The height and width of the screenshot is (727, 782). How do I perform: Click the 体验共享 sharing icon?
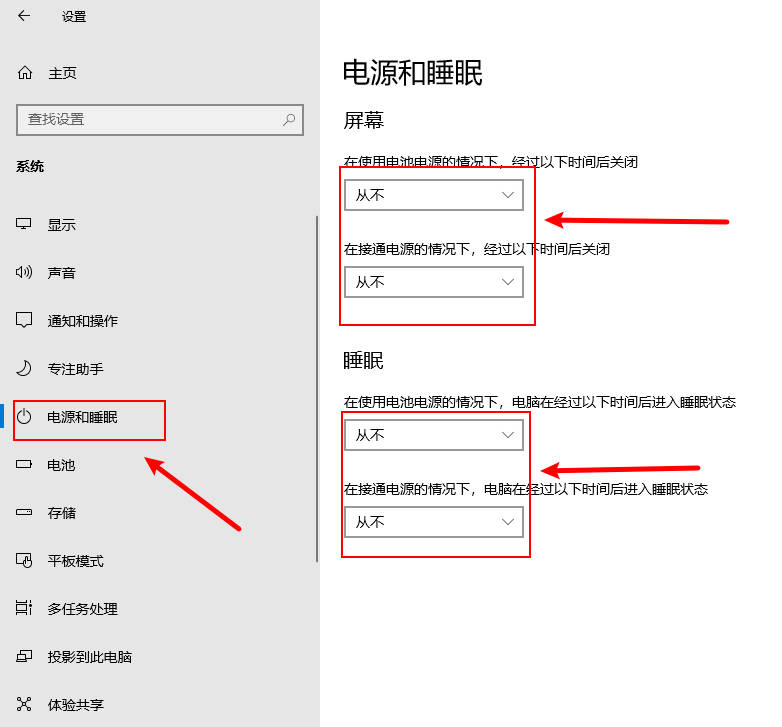click(23, 704)
